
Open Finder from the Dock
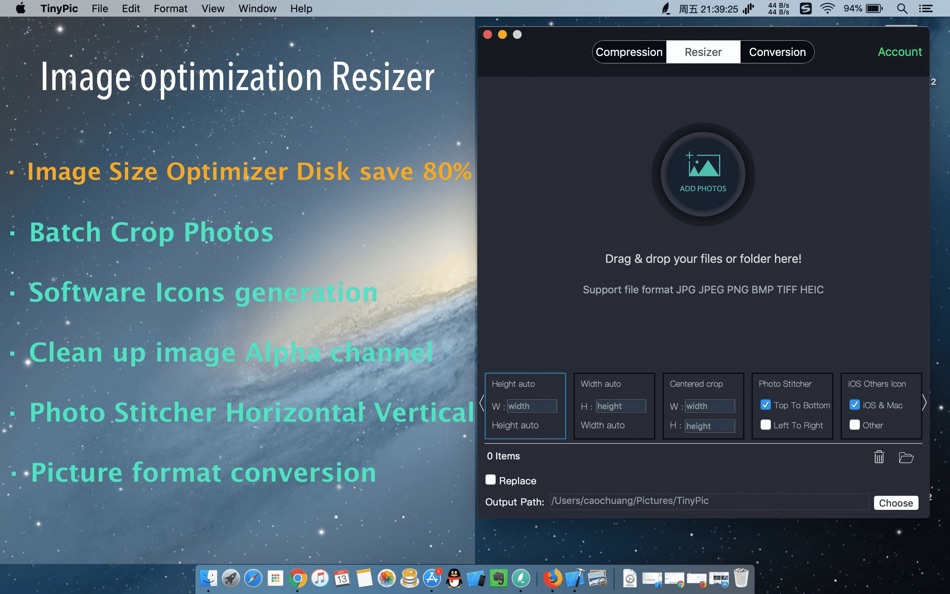[208, 578]
